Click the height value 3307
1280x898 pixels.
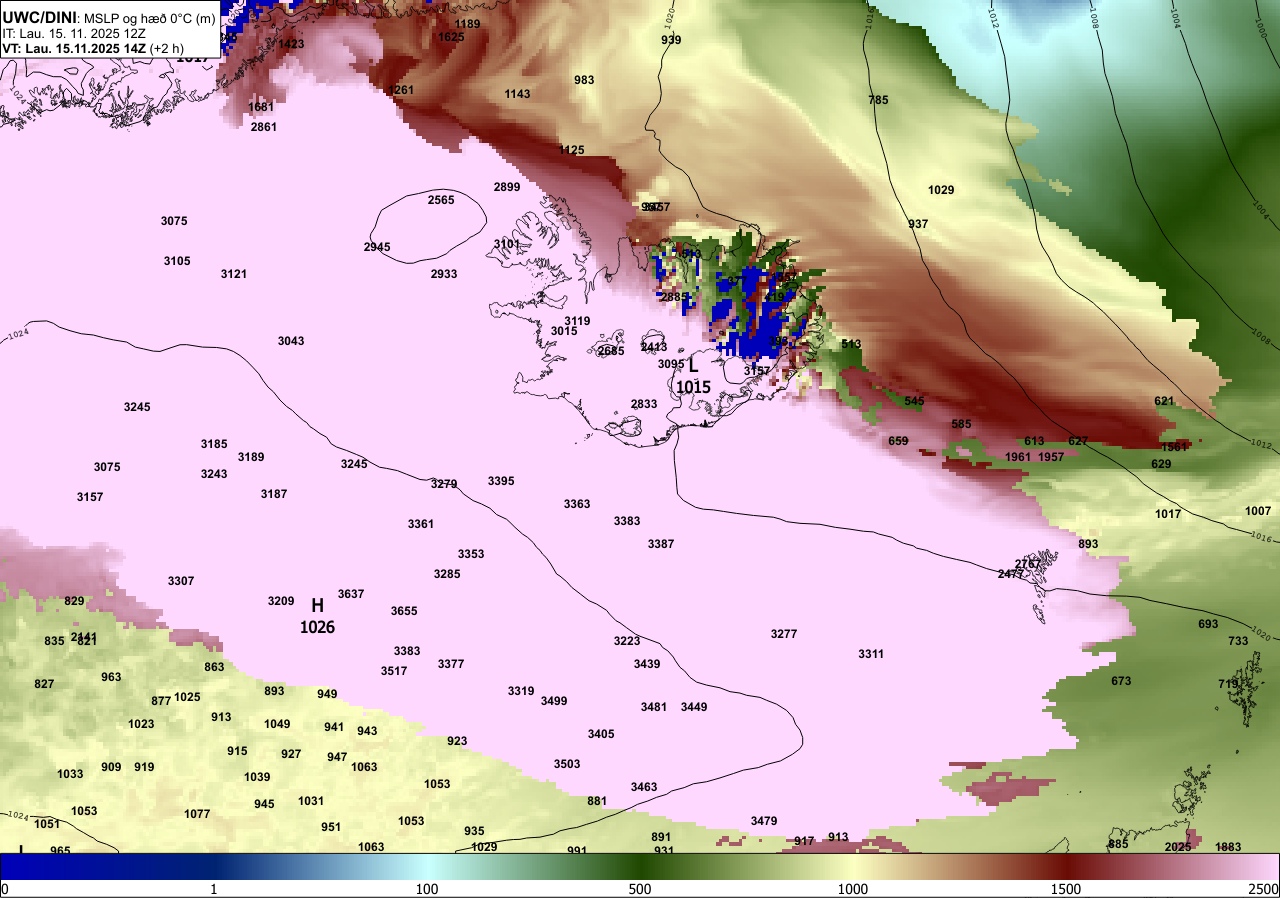(x=181, y=581)
